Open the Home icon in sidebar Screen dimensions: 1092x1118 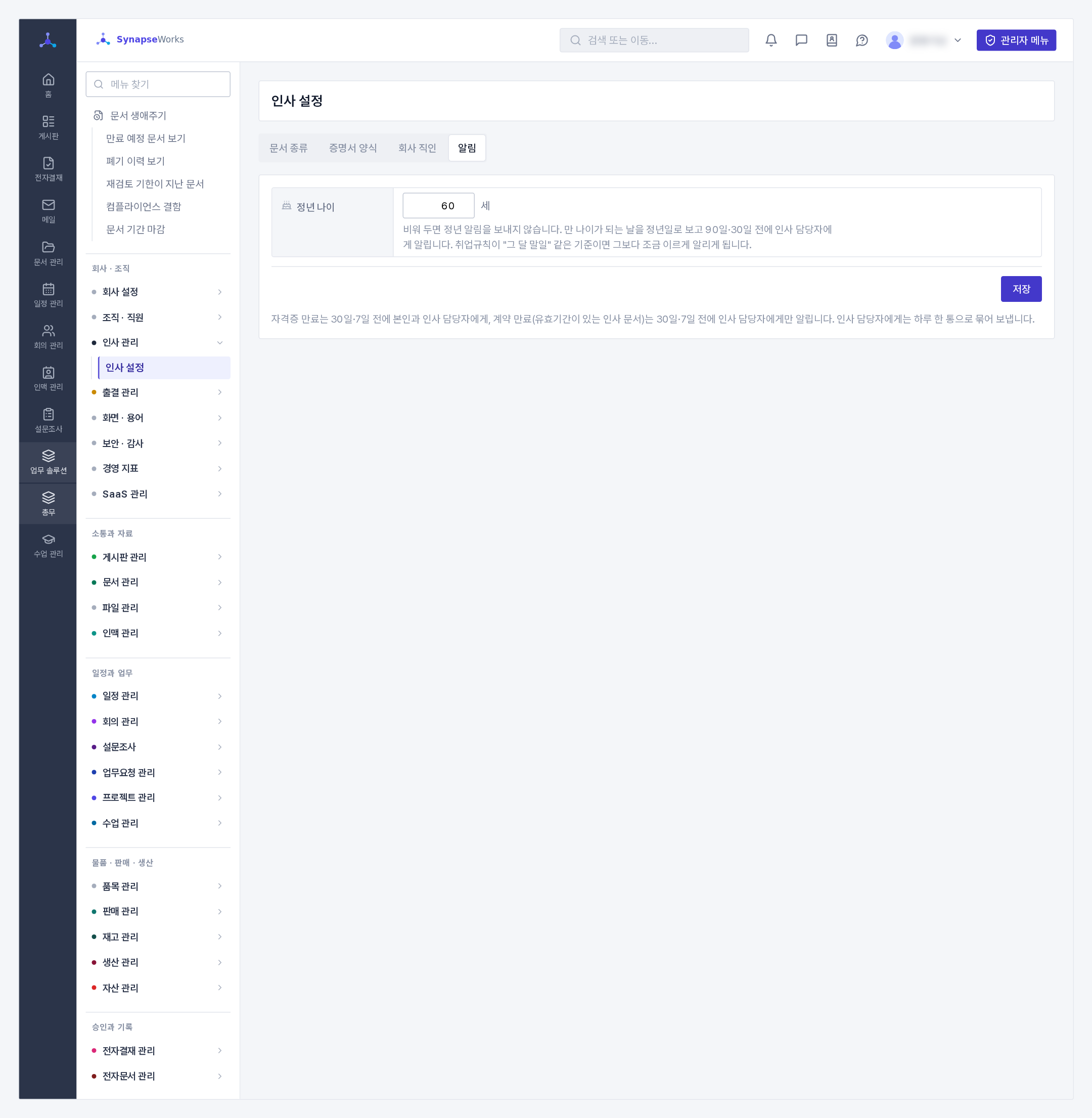(48, 85)
